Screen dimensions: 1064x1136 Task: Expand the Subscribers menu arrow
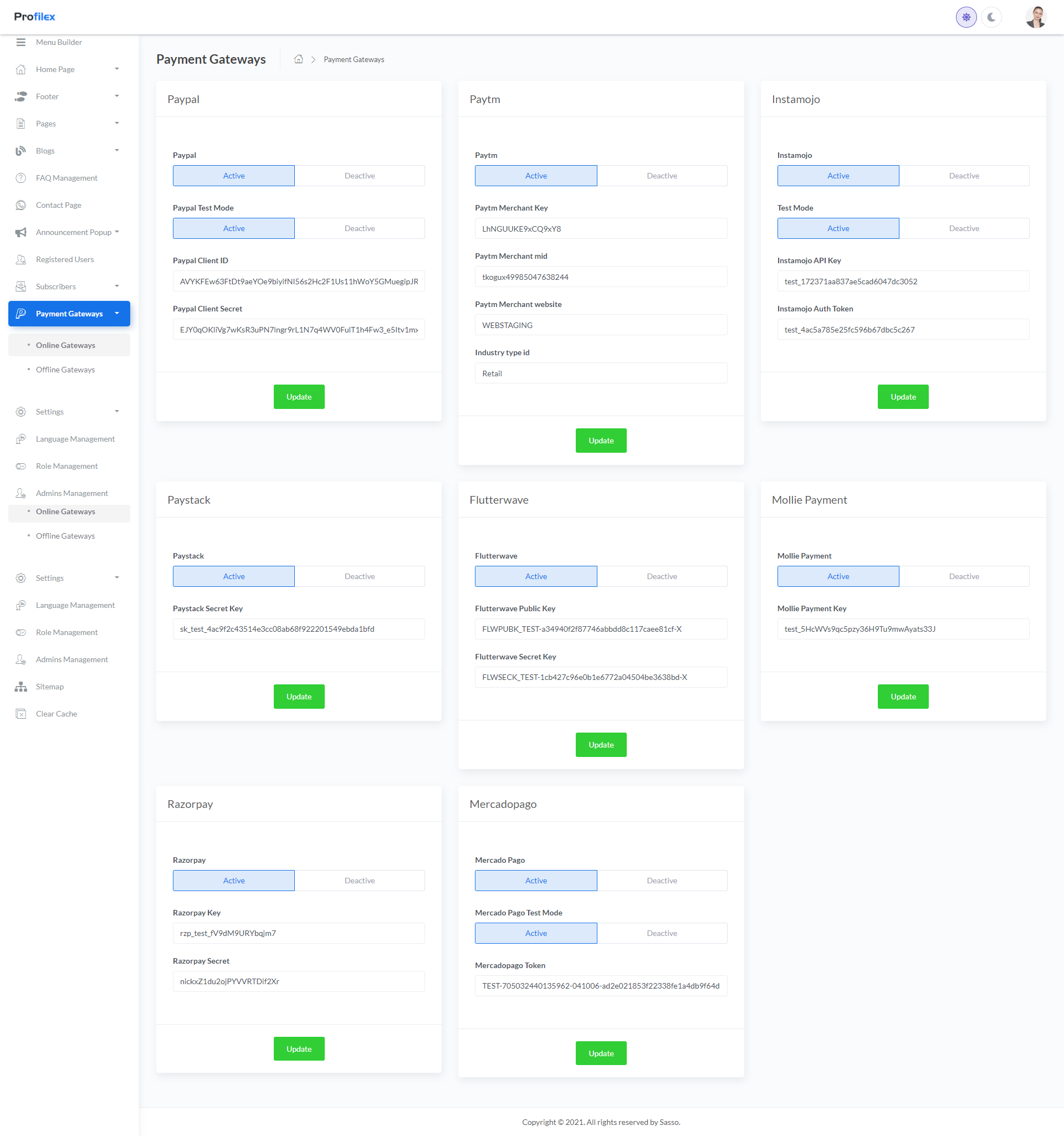[116, 286]
